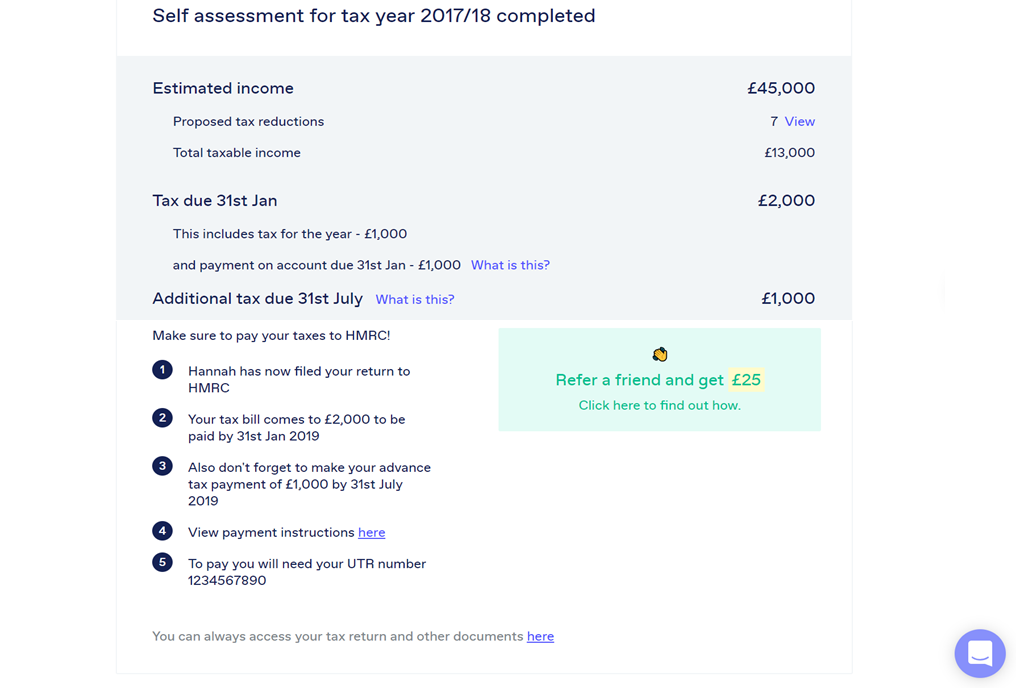The width and height of the screenshot is (1016, 688).
Task: Click the Self assessment 2017/18 completed title
Action: click(x=374, y=16)
